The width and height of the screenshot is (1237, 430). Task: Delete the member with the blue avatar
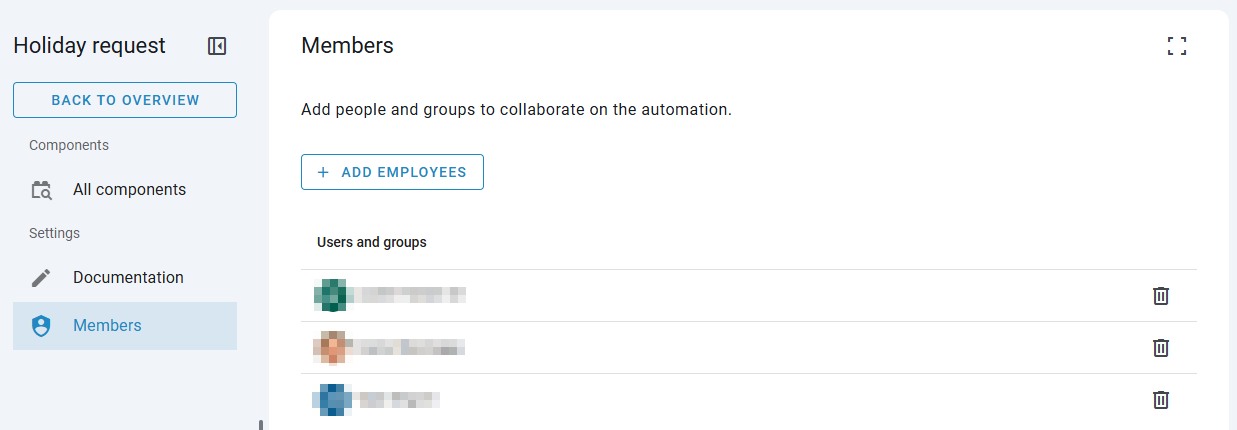click(1160, 400)
